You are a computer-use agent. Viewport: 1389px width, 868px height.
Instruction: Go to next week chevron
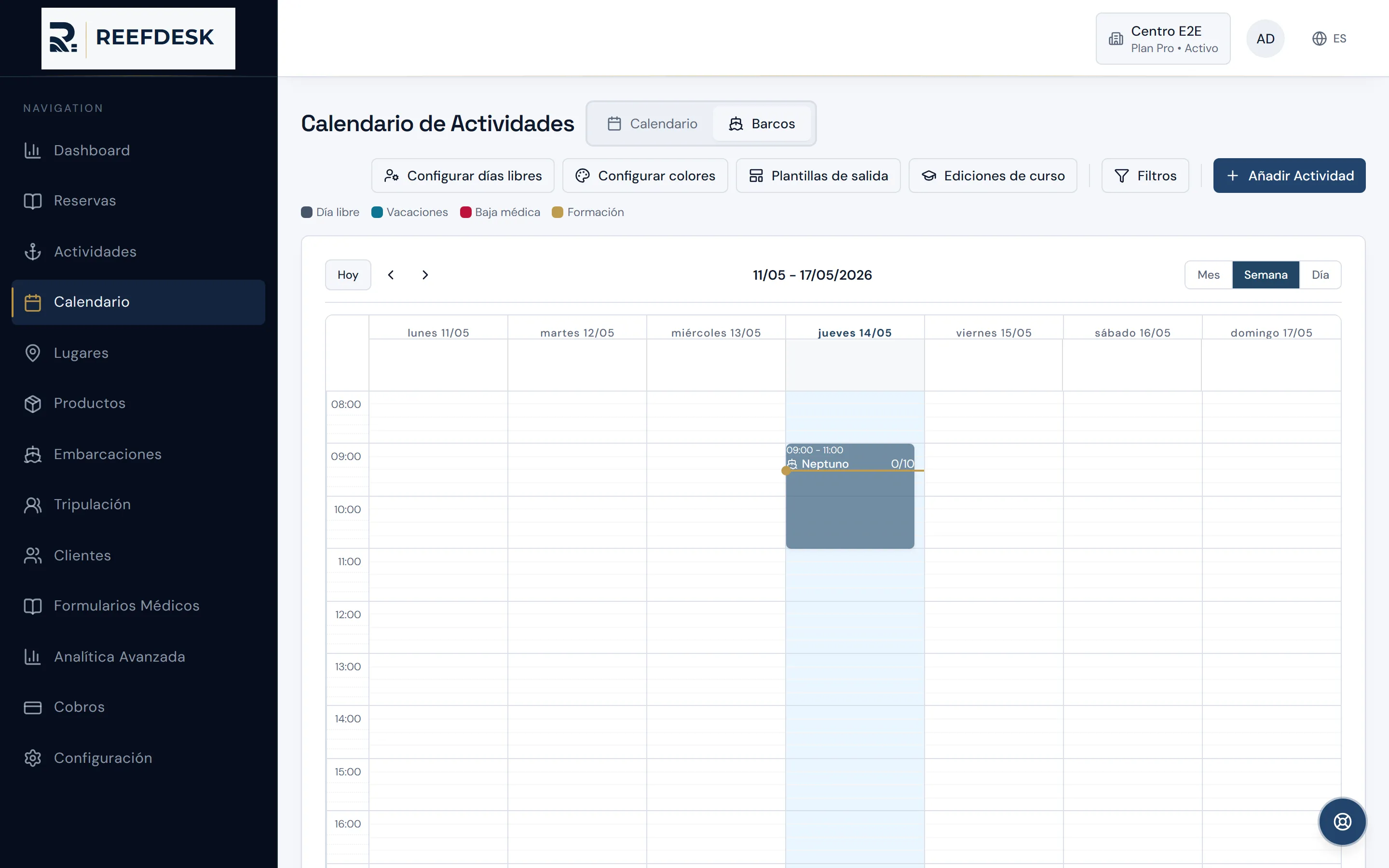(425, 275)
